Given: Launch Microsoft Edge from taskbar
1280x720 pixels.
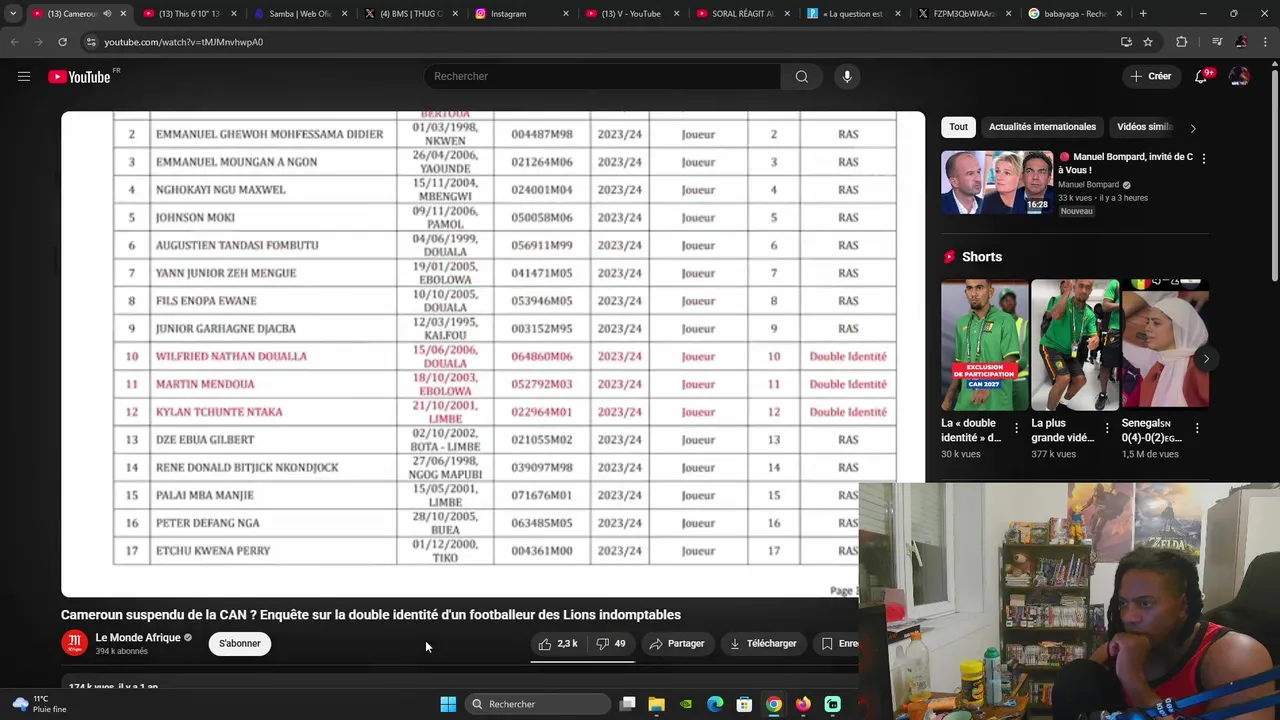Looking at the screenshot, I should [715, 704].
